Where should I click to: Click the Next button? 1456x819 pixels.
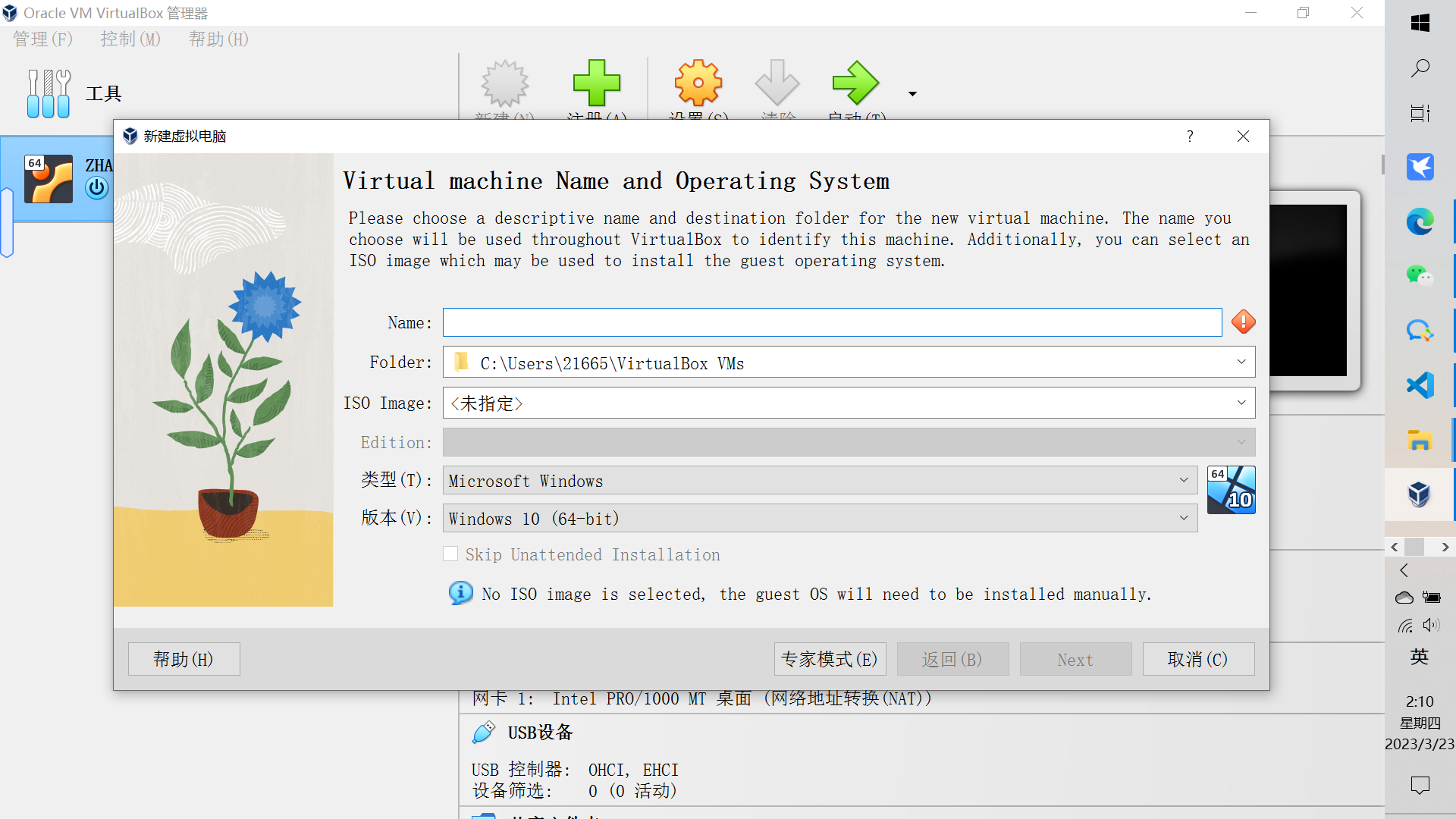1075,659
